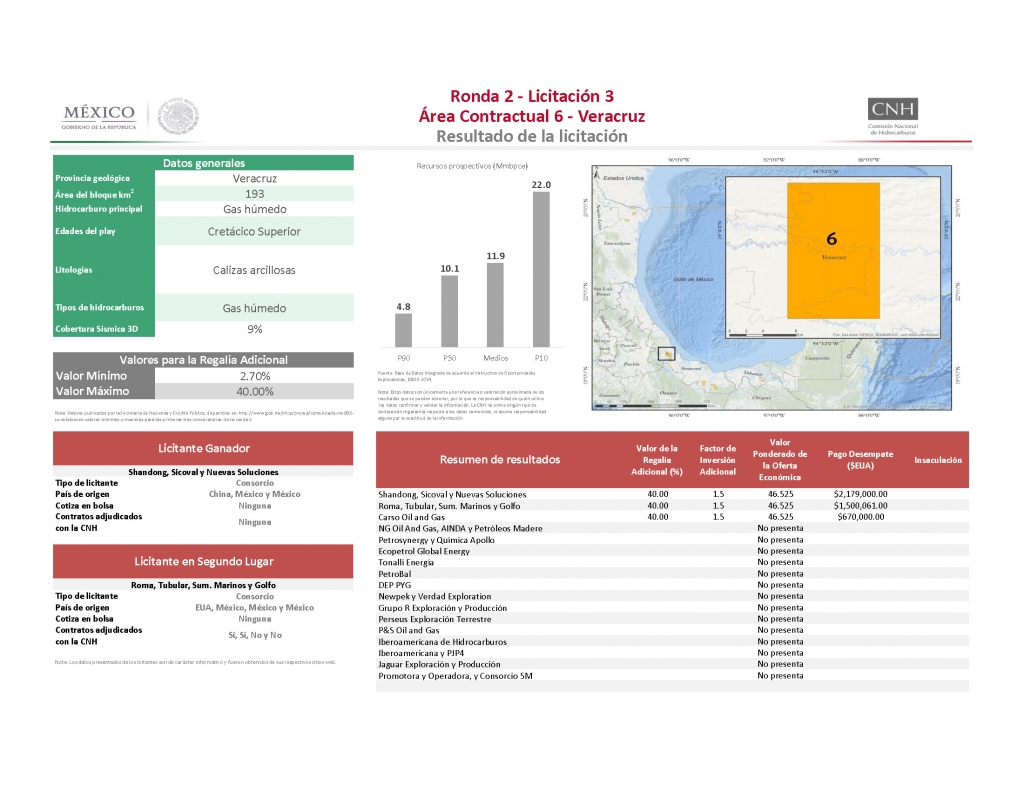Click the Valor Máximo 40.00% cell
1024x791 pixels.
pos(254,391)
